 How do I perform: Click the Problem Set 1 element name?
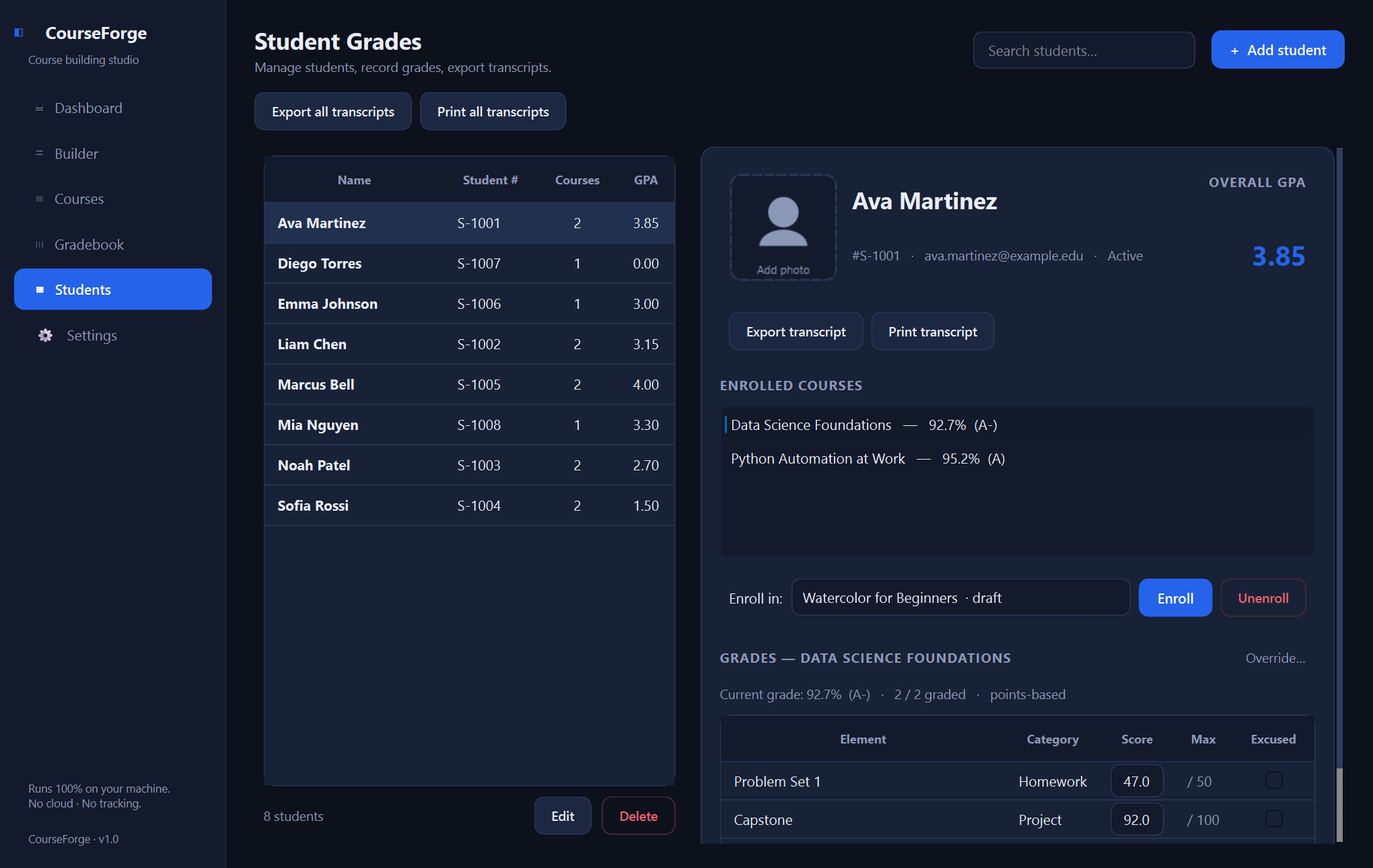[x=777, y=781]
